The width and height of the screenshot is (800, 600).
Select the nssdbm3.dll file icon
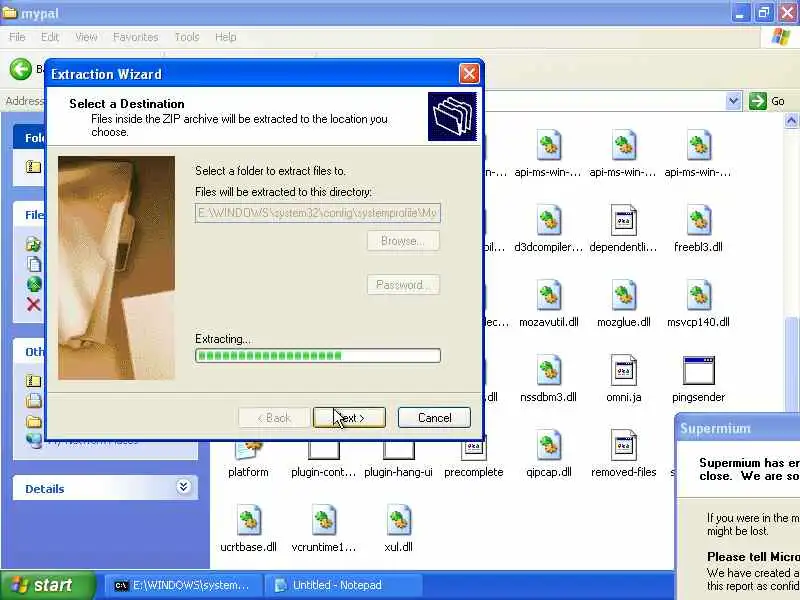click(x=548, y=370)
